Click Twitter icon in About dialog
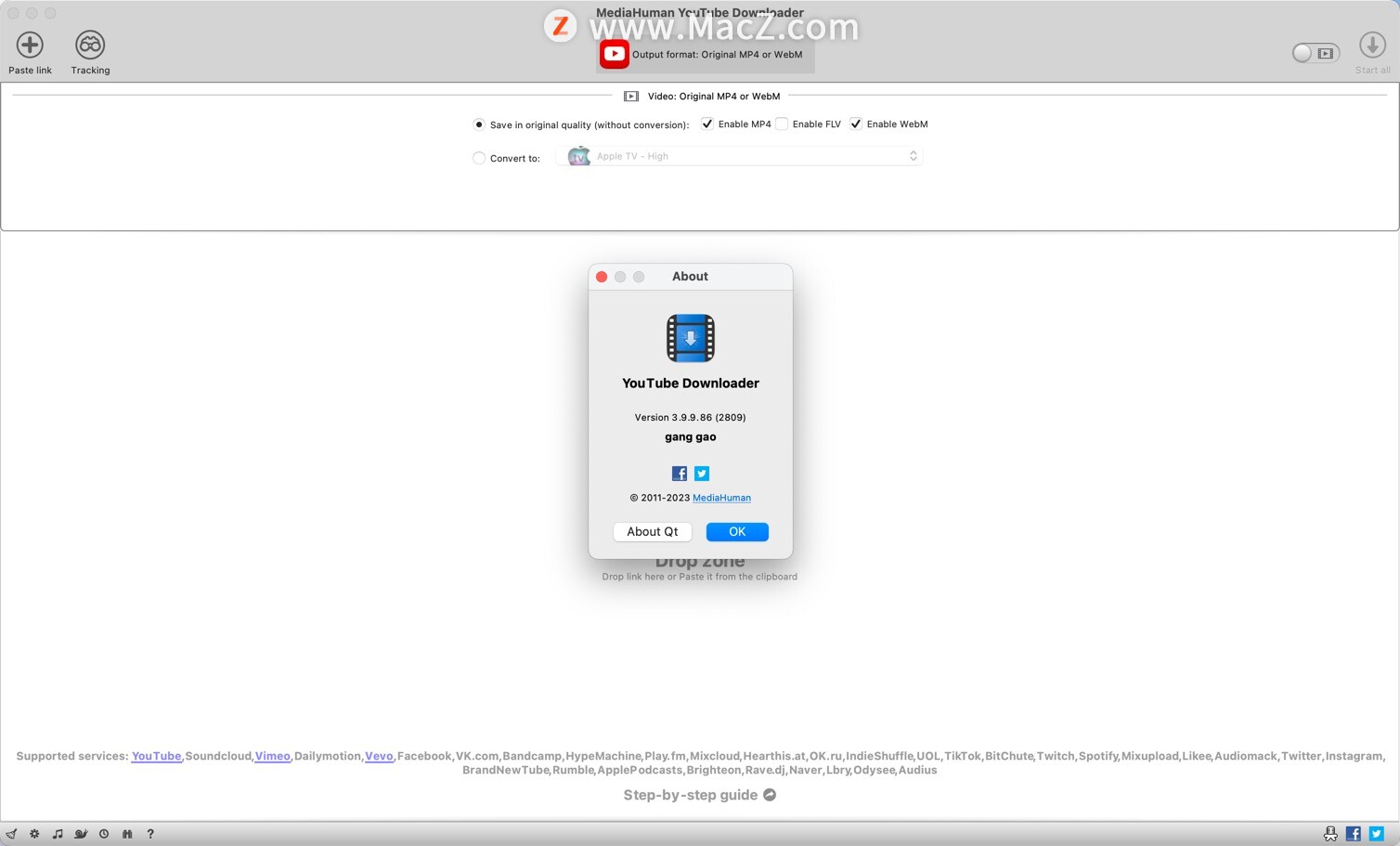The height and width of the screenshot is (846, 1400). click(702, 474)
